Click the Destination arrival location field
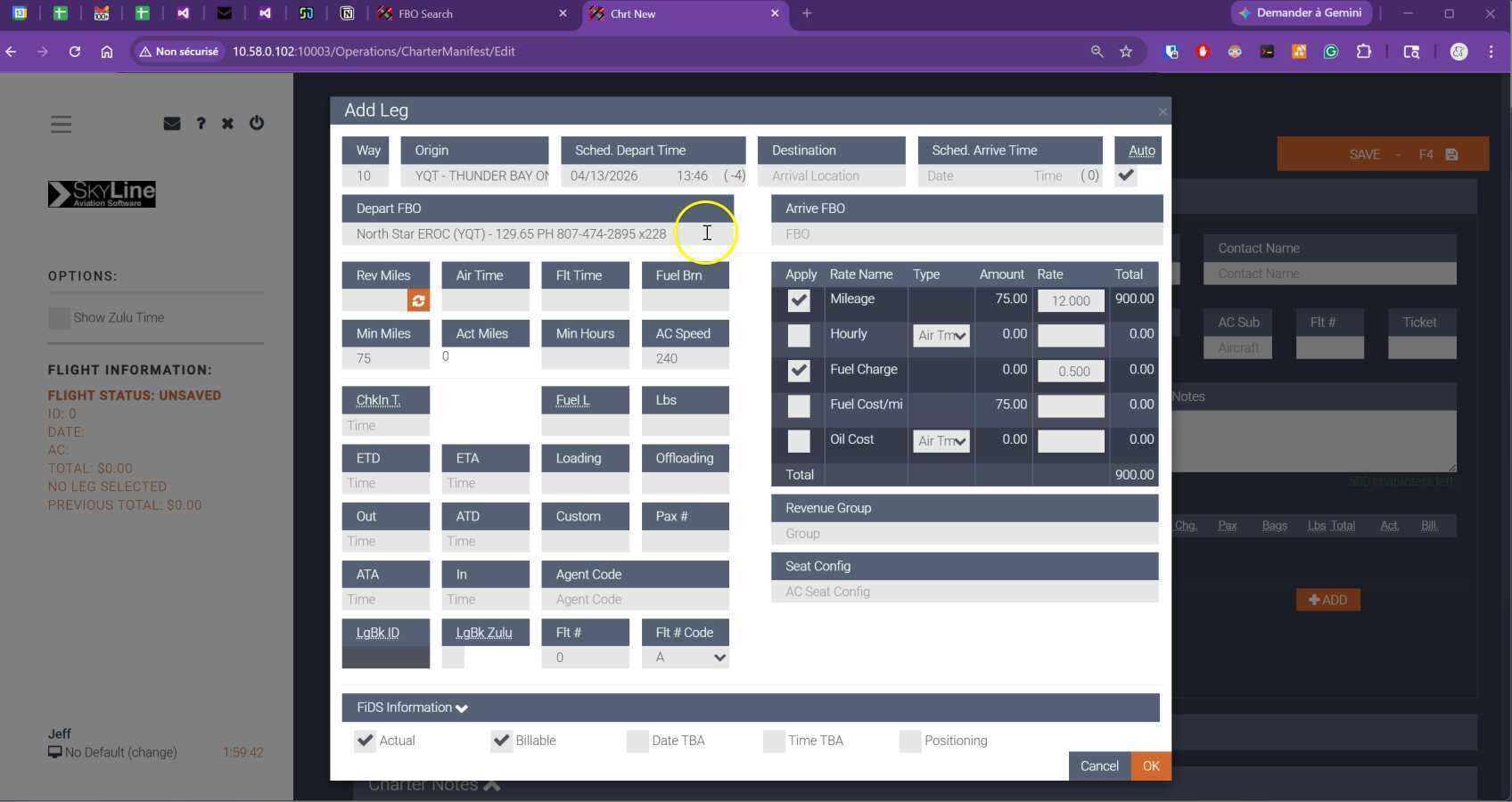Image resolution: width=1512 pixels, height=802 pixels. coord(832,176)
